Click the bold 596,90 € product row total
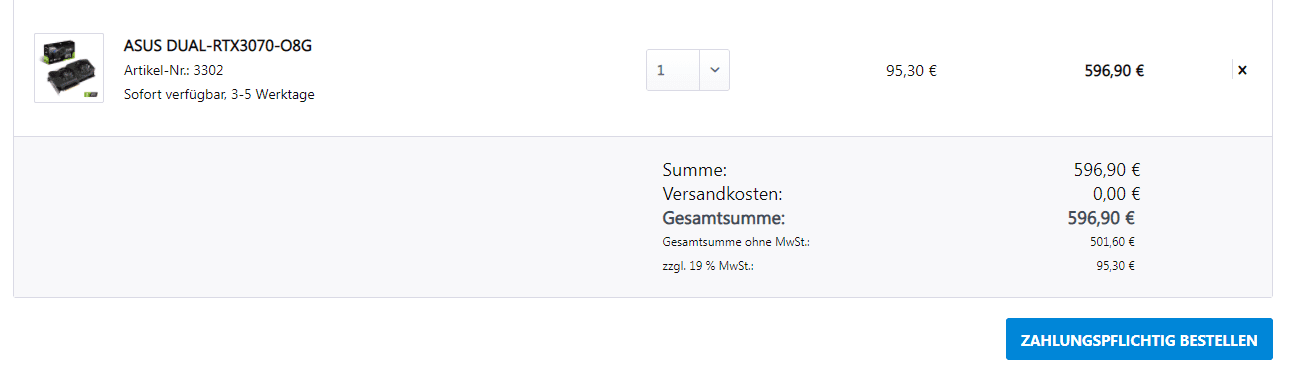 click(x=1114, y=71)
